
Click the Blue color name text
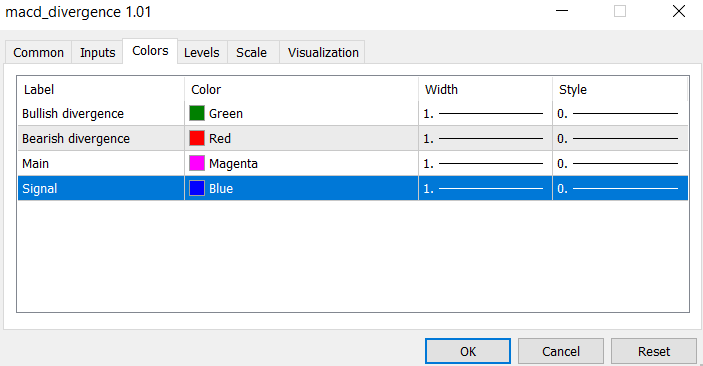pyautogui.click(x=221, y=189)
